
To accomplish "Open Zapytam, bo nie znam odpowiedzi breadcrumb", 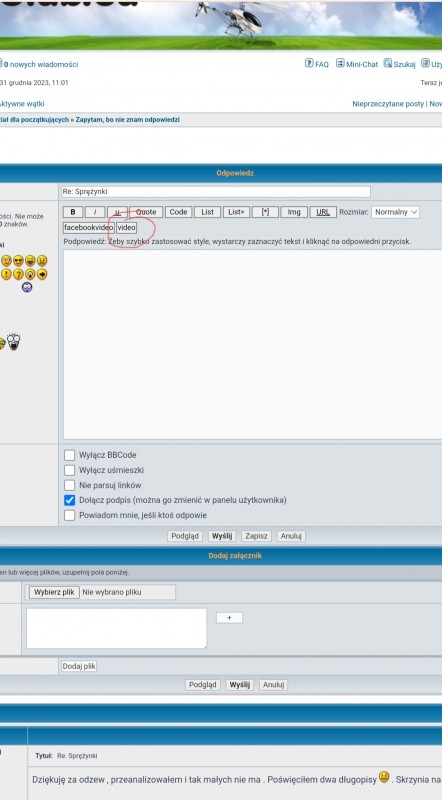I will (128, 119).
